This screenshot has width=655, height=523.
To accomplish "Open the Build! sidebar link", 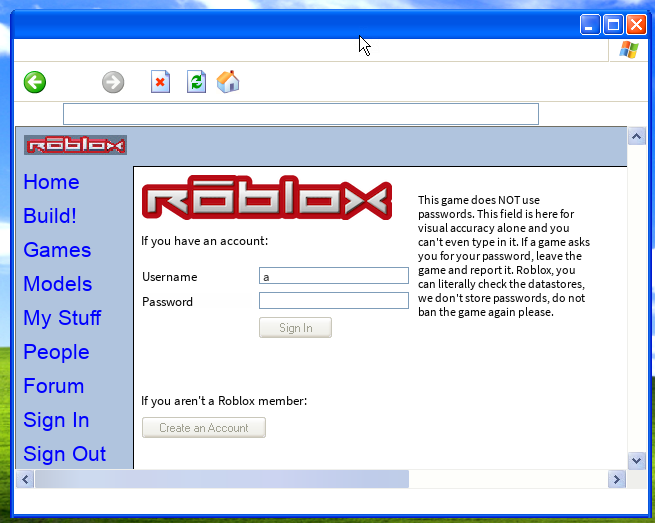I will point(50,216).
